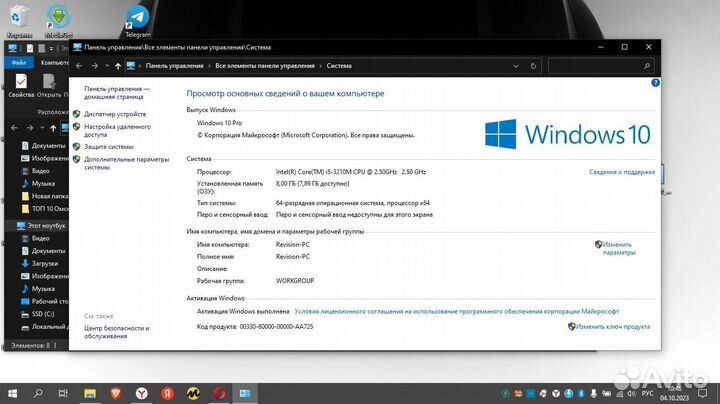Open the Windows Start menu
This screenshot has width=720, height=404.
click(12, 393)
